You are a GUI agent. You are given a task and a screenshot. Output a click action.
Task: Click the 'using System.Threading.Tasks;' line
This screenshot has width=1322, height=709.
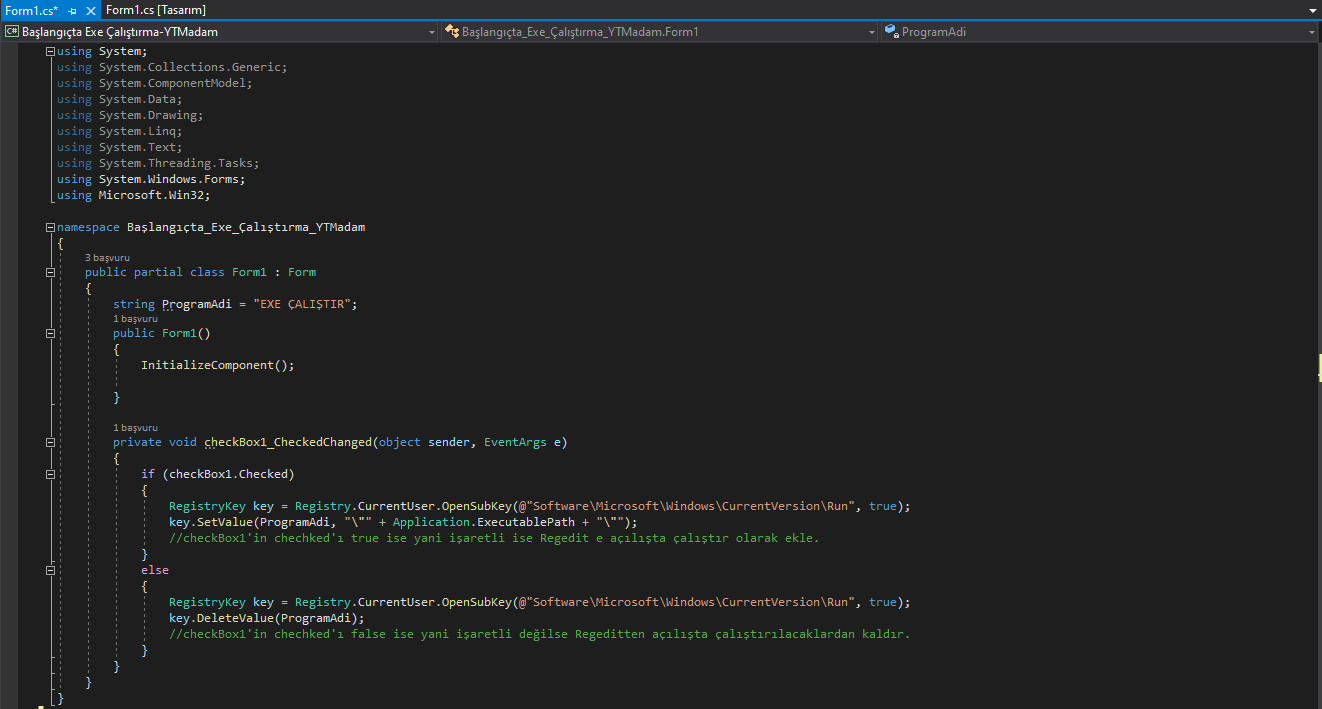click(158, 163)
